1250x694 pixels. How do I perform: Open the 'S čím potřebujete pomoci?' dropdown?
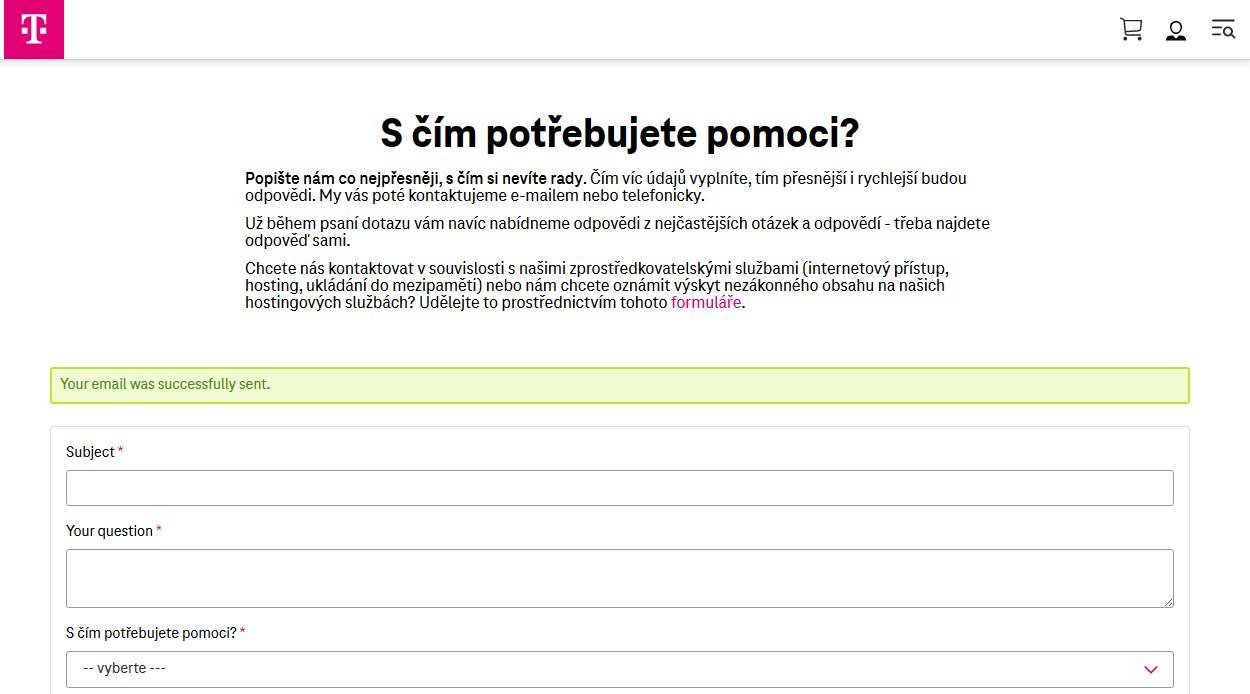[x=619, y=669]
